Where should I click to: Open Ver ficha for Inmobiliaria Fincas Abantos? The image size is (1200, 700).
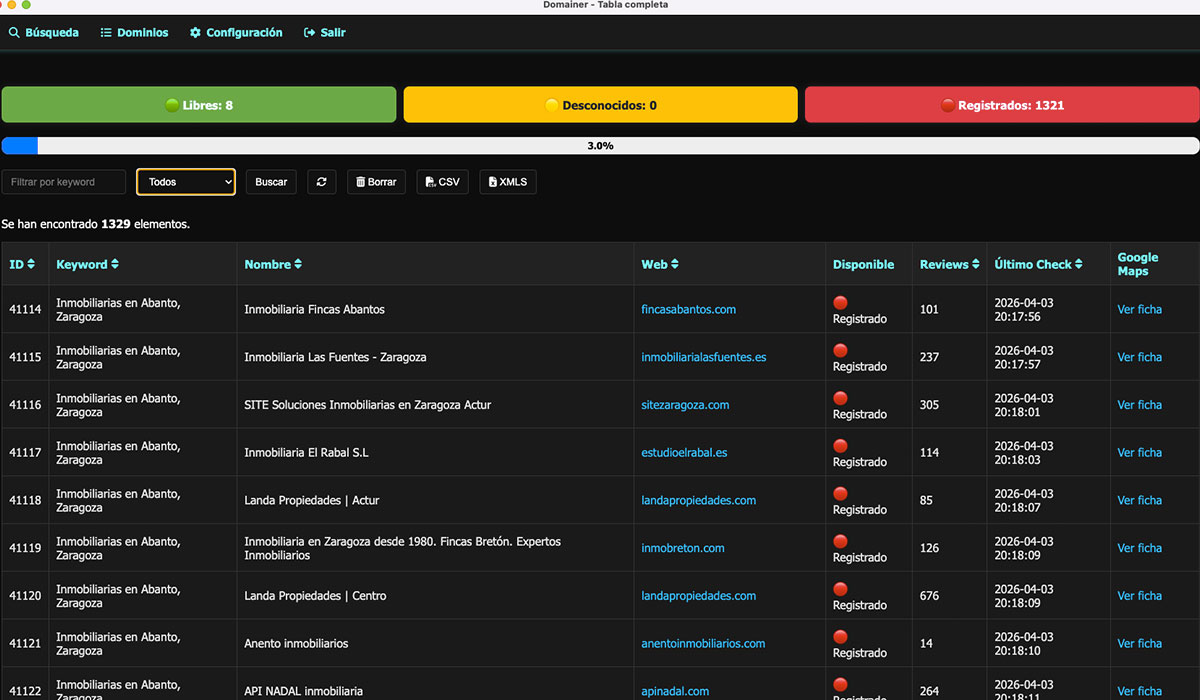(1139, 309)
